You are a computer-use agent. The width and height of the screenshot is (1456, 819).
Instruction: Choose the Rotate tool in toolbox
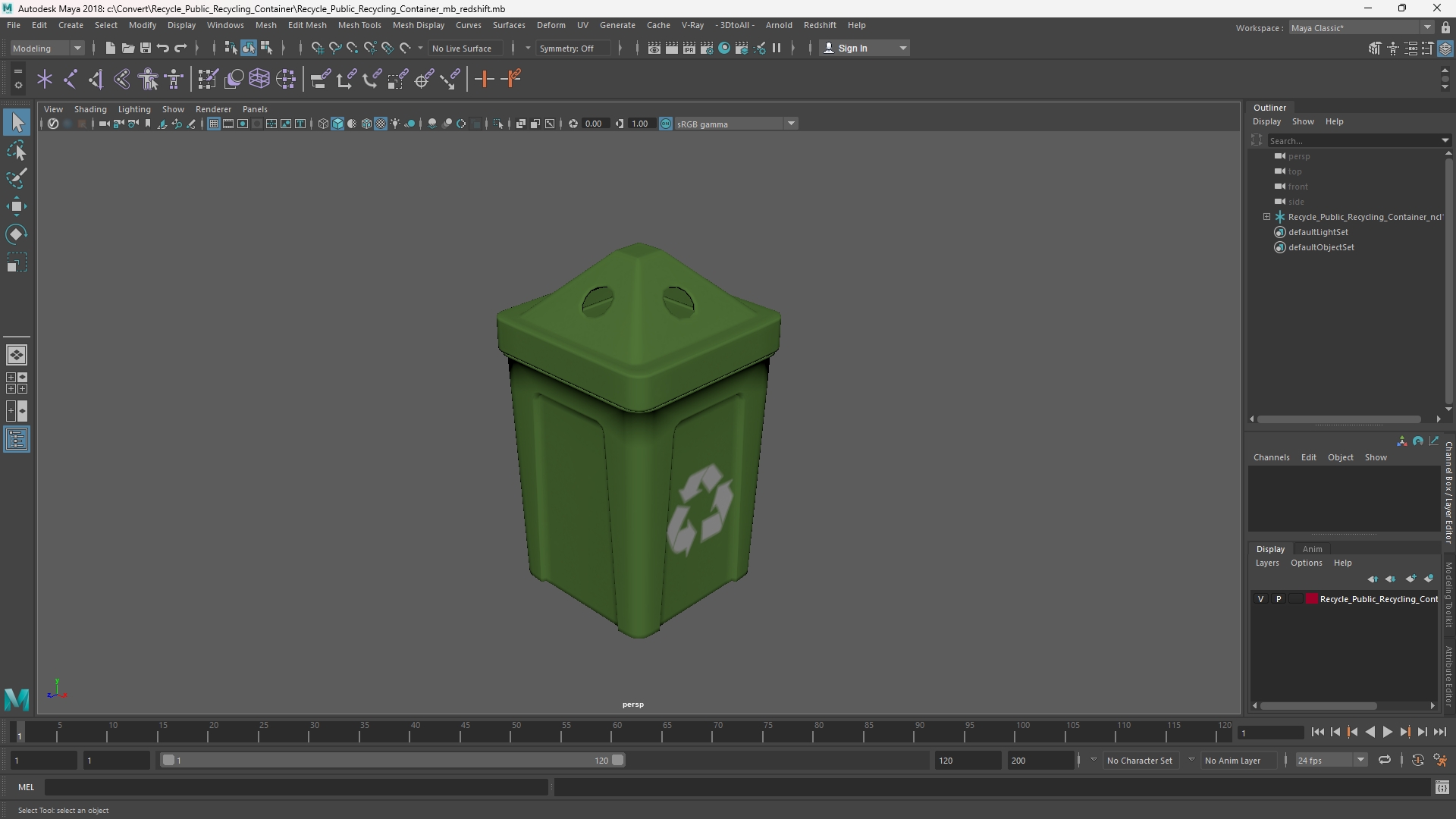pyautogui.click(x=17, y=234)
